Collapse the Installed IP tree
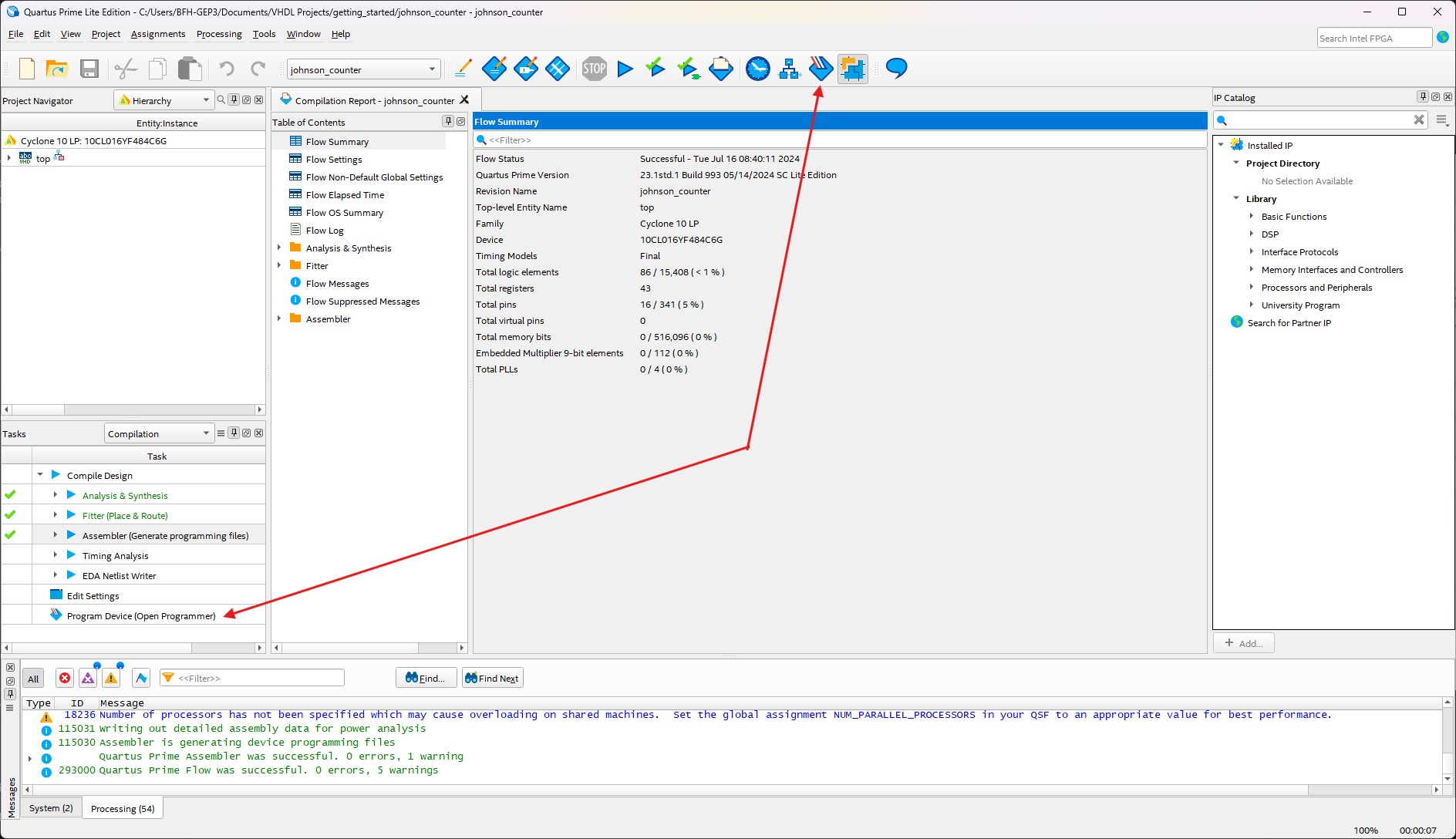The width and height of the screenshot is (1456, 839). pos(1221,145)
